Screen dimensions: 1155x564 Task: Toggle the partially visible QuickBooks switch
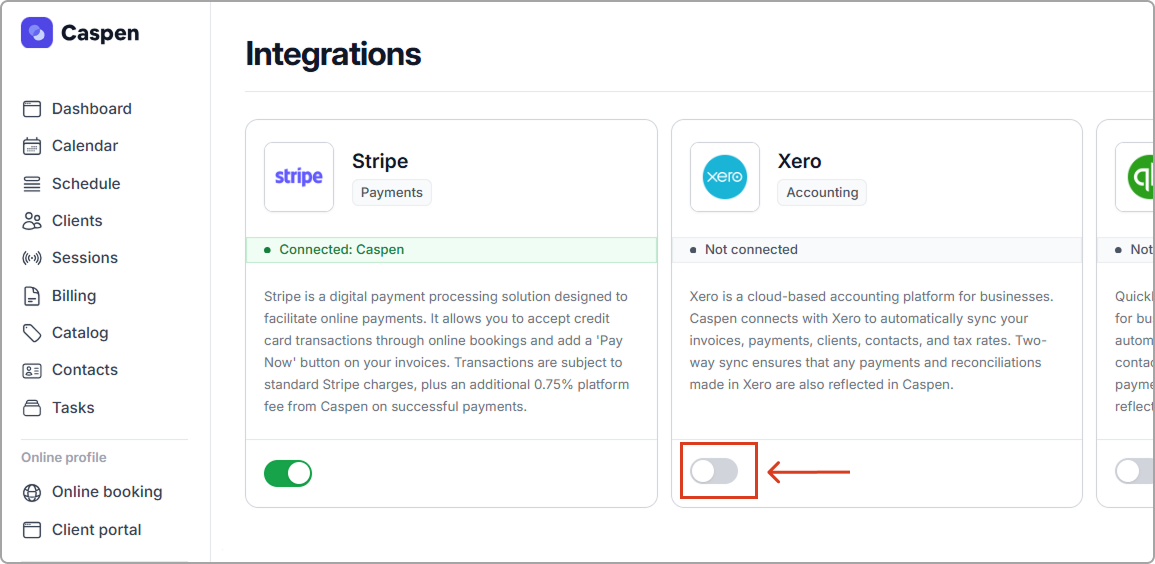pyautogui.click(x=1135, y=471)
